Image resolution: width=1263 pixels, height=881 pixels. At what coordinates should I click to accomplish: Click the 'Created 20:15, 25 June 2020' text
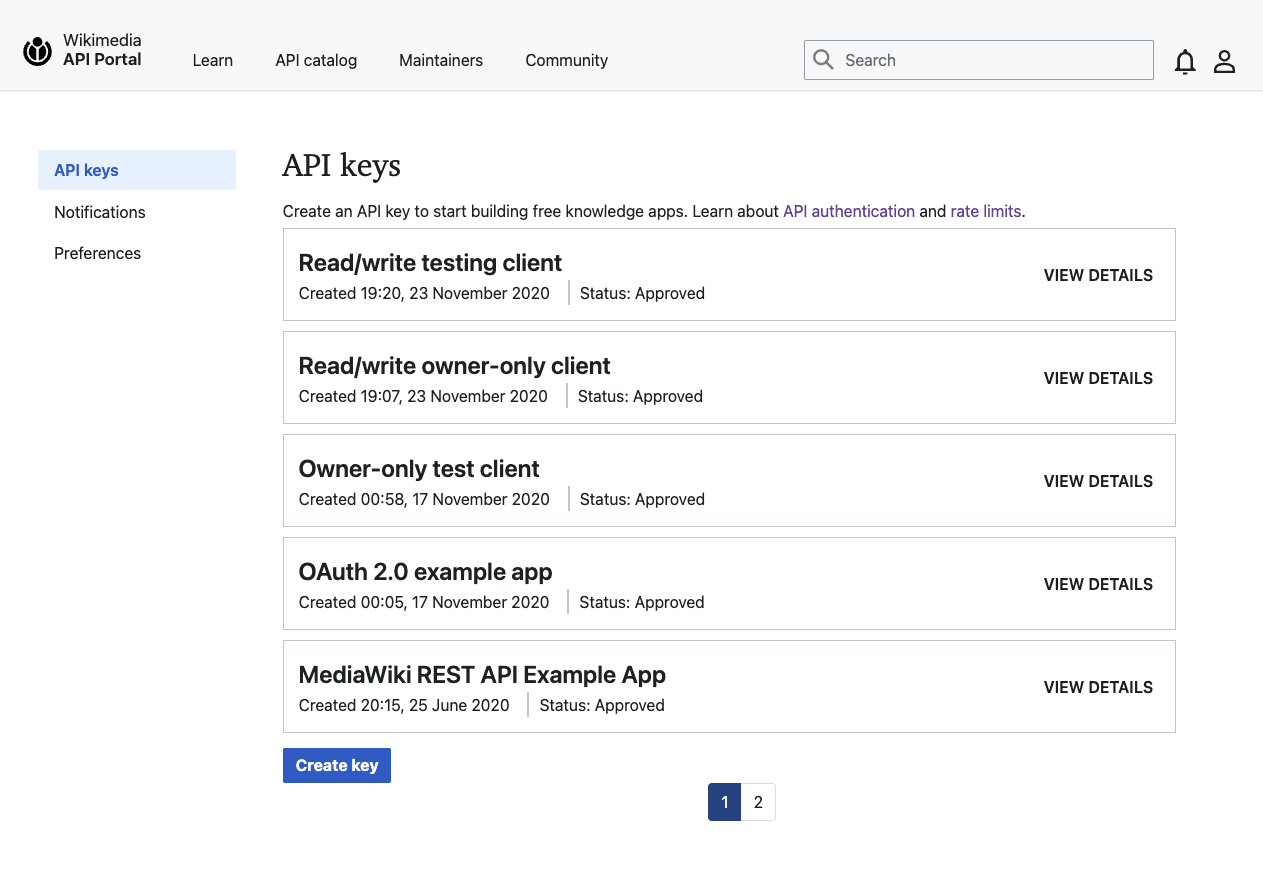(404, 705)
